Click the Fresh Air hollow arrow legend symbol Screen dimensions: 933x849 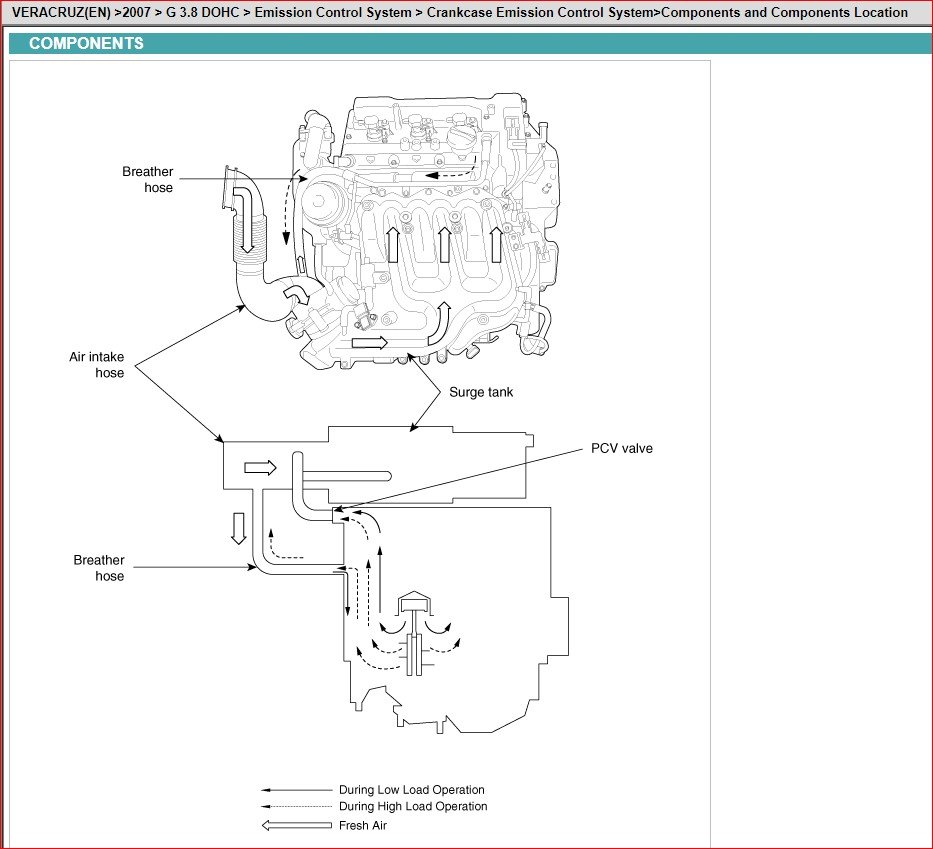tap(296, 825)
